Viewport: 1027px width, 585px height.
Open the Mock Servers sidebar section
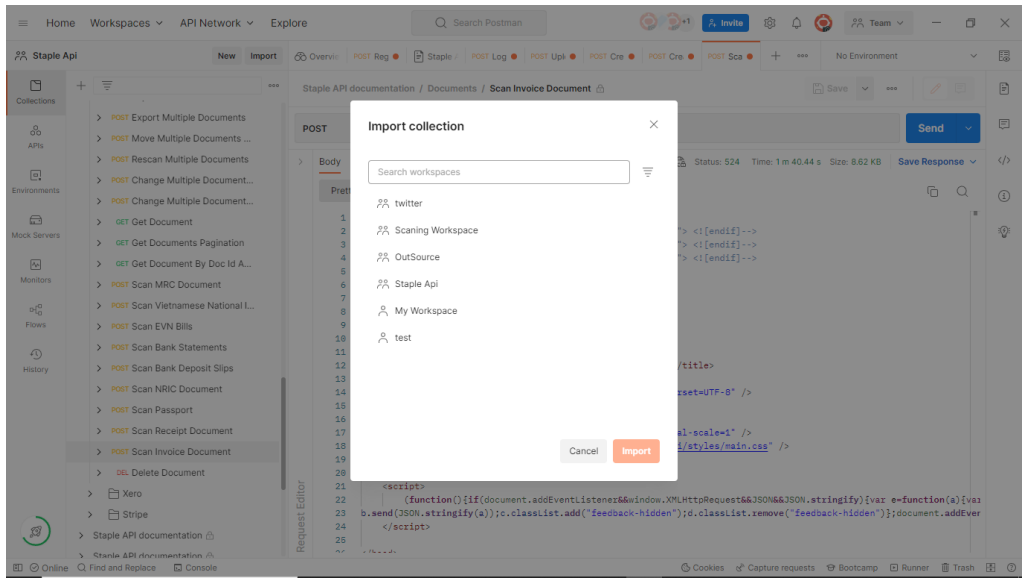tap(35, 226)
